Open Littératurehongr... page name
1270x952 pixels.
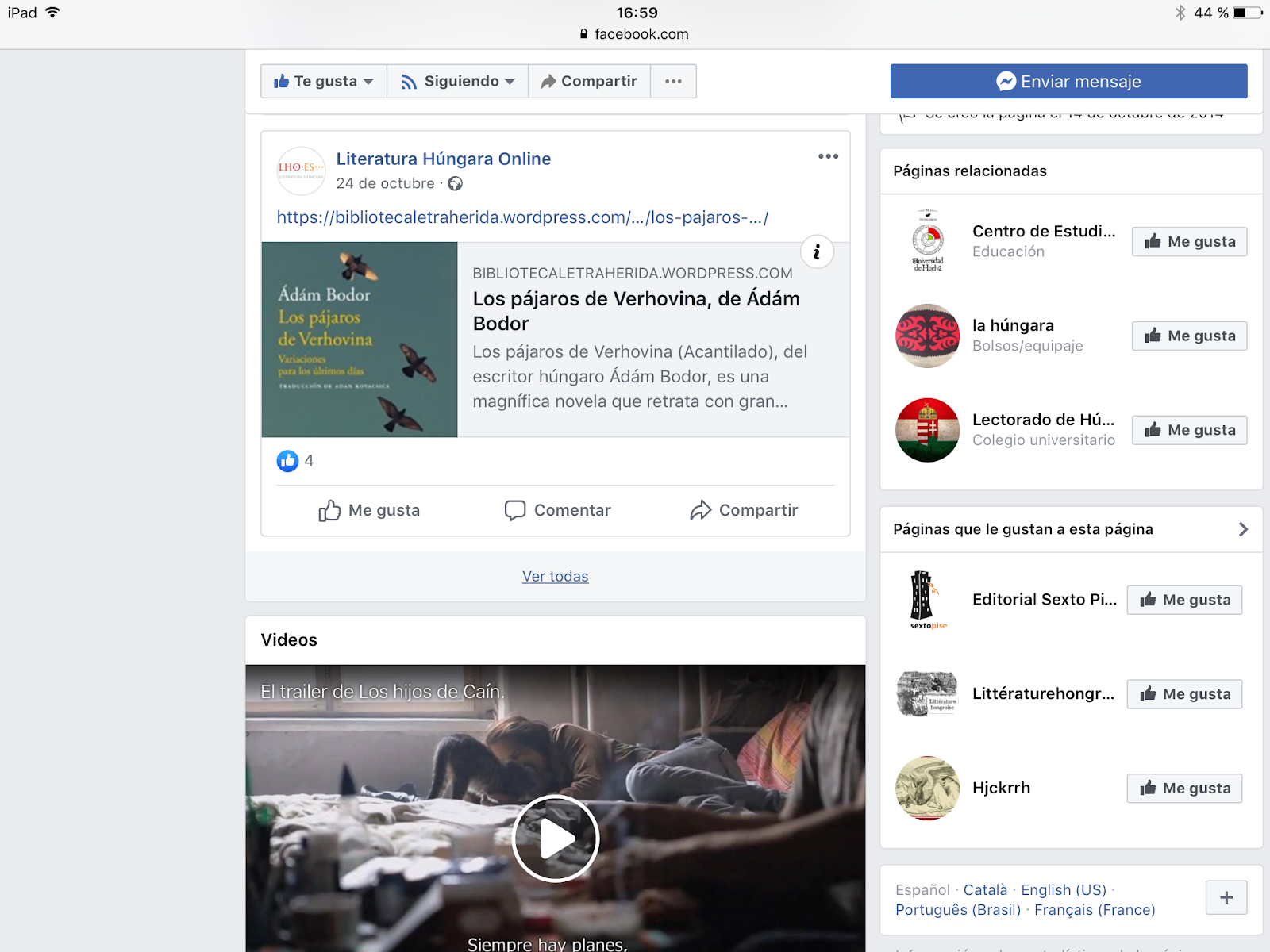click(1043, 694)
